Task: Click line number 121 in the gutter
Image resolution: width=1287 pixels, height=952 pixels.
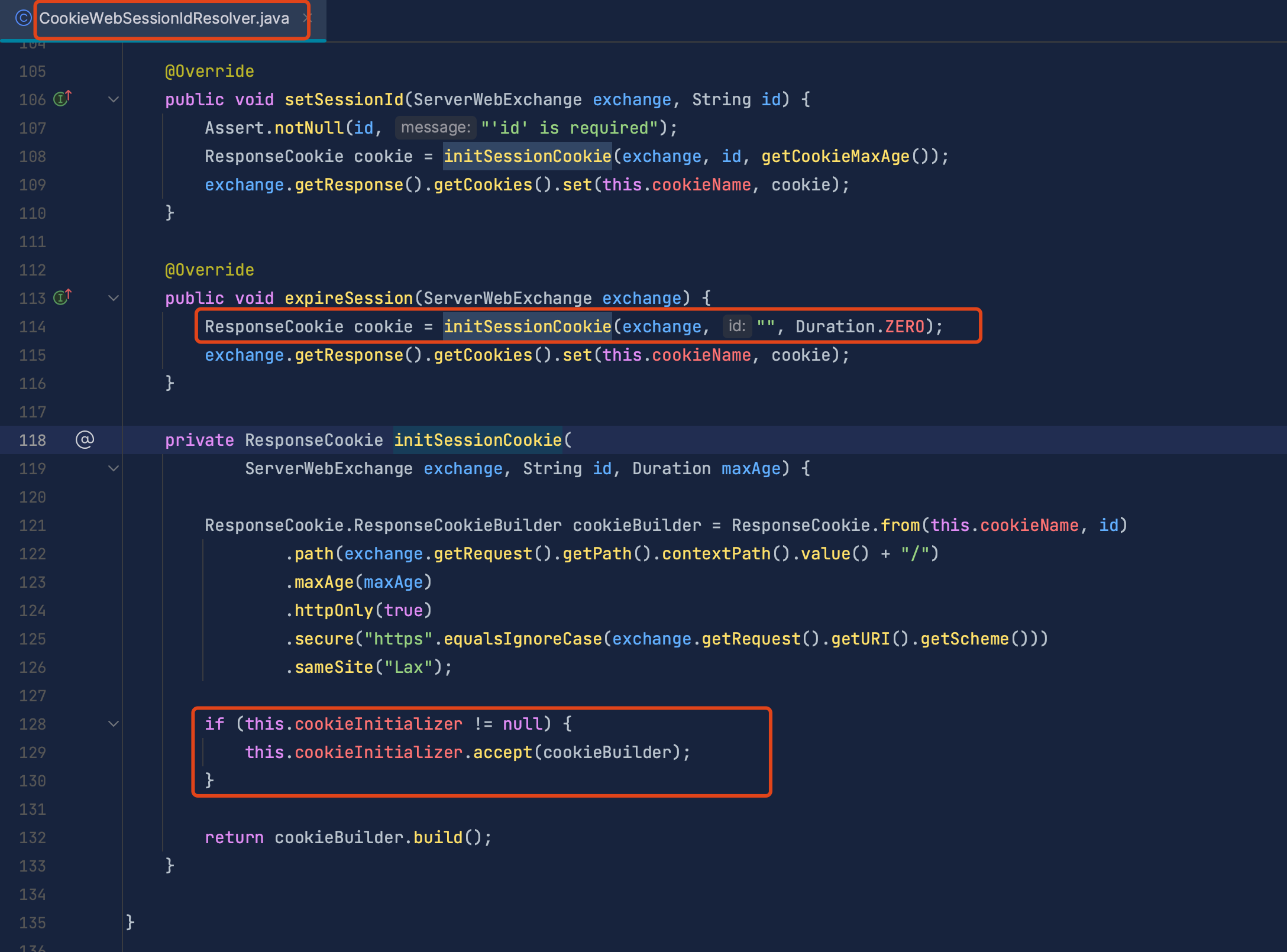Action: pyautogui.click(x=32, y=525)
